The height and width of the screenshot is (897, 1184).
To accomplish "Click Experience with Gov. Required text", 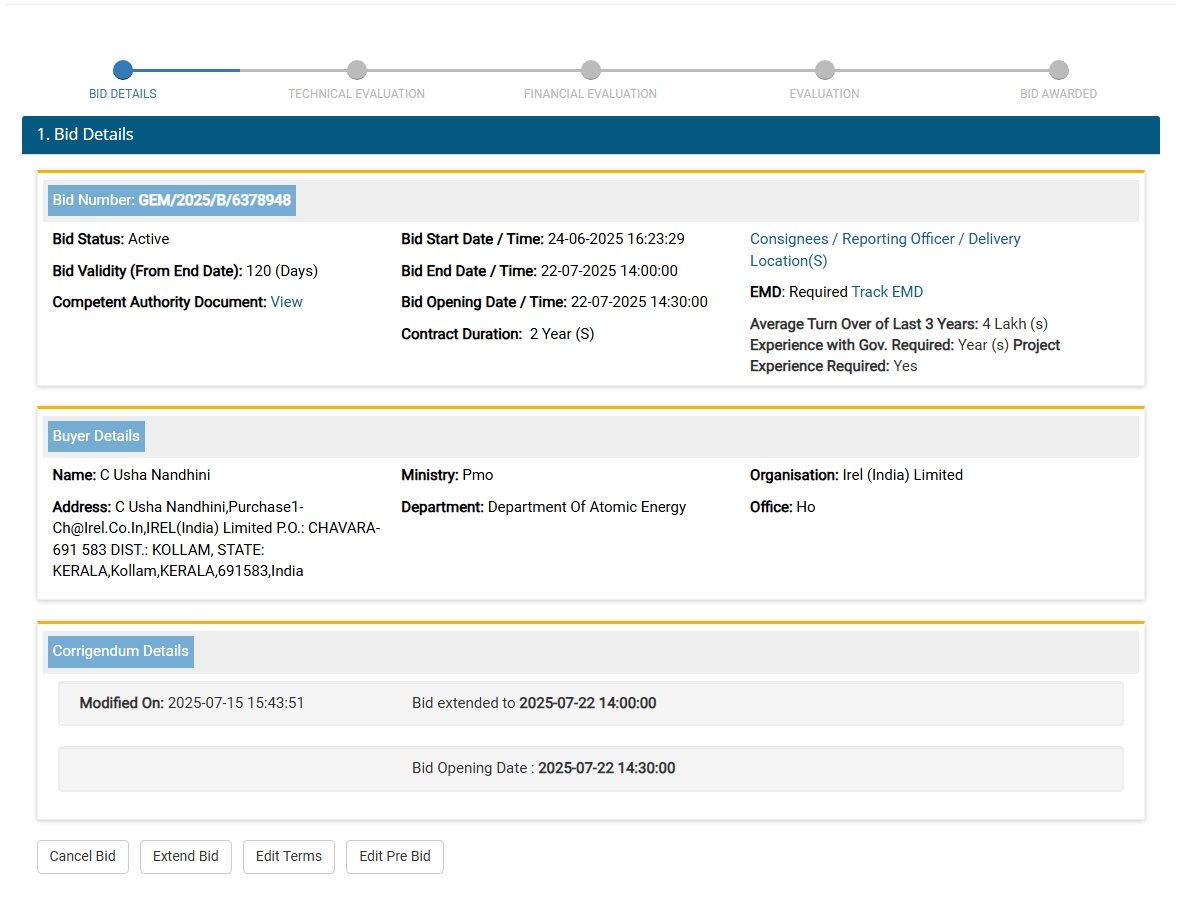I will pos(852,345).
